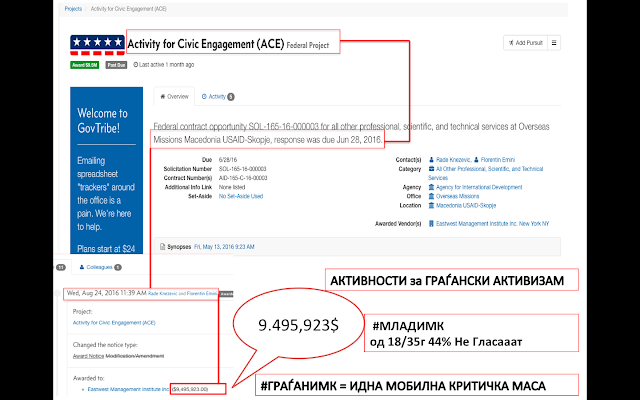Click the star-spangled flag project logo
Viewport: 640px width, 400px height.
(x=97, y=45)
